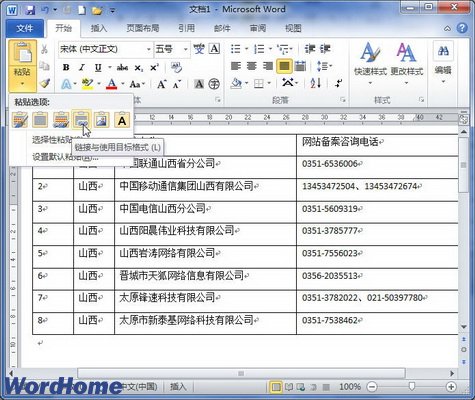This screenshot has height=400, width=475.
Task: Switch to the 邮件 Mailings tab
Action: (x=222, y=28)
